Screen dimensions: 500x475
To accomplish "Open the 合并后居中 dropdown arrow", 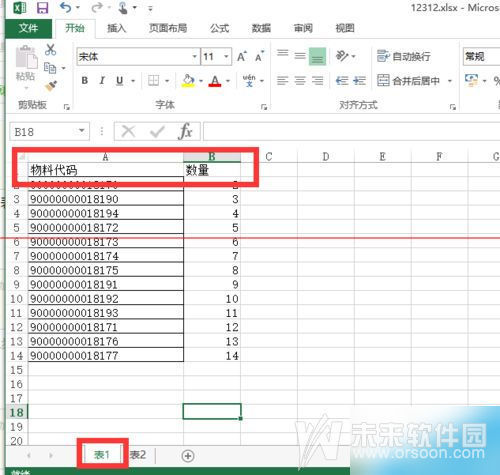I will (450, 81).
